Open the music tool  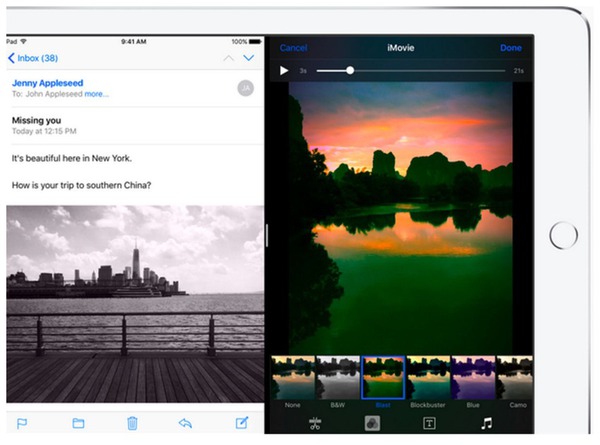(486, 424)
